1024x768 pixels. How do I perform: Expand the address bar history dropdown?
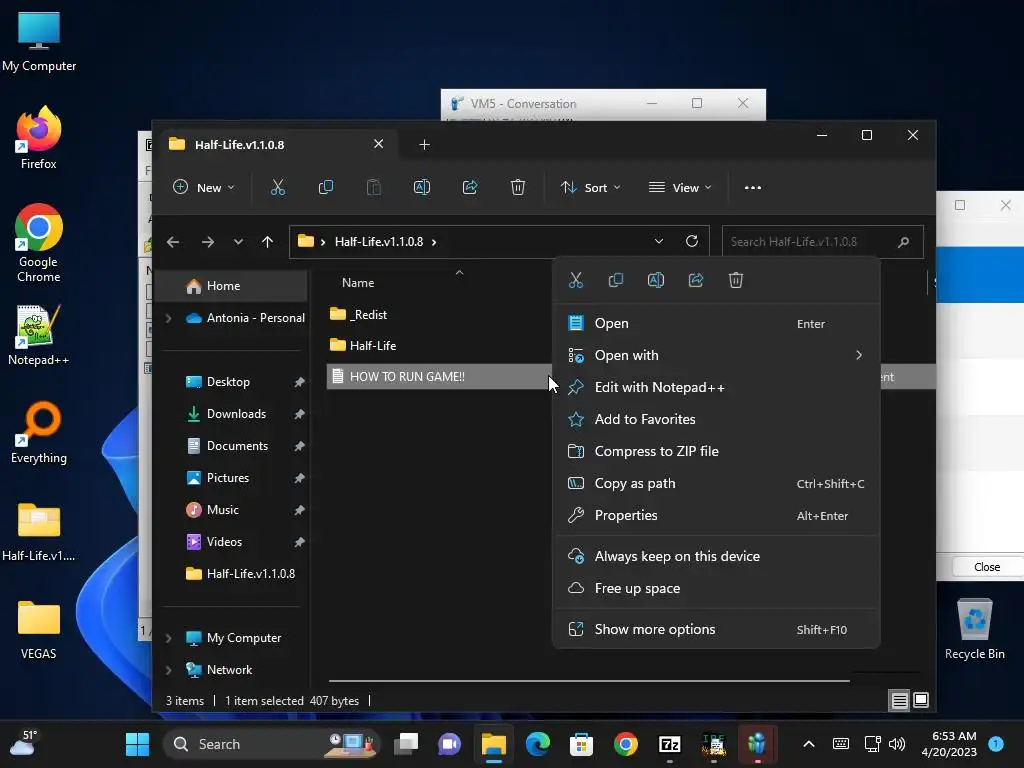pyautogui.click(x=659, y=241)
